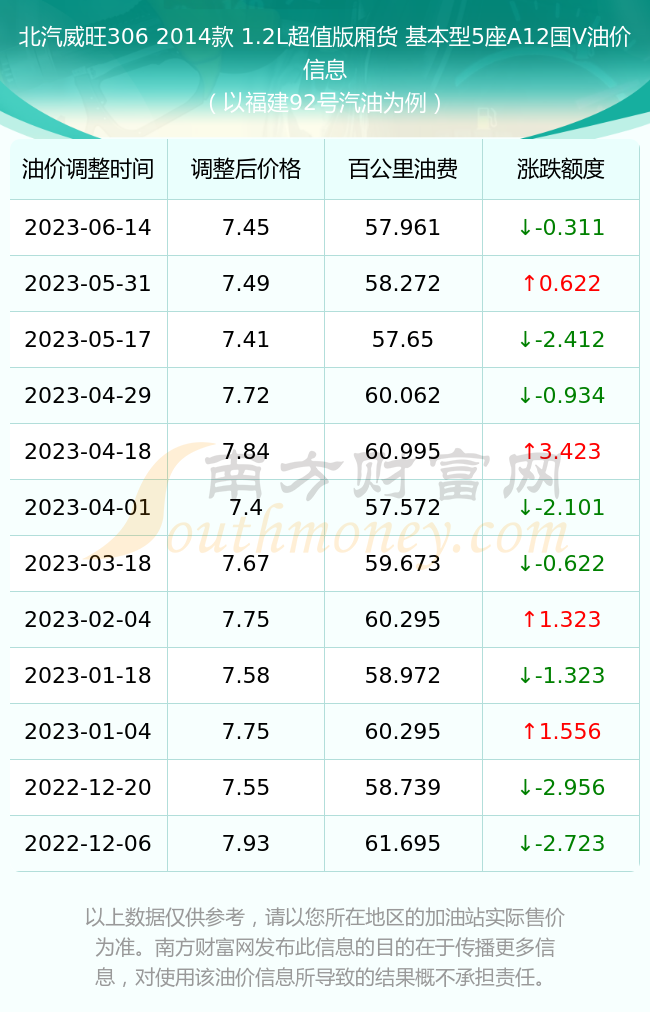Click the red up value 3.423
650x1012 pixels.
click(x=561, y=451)
